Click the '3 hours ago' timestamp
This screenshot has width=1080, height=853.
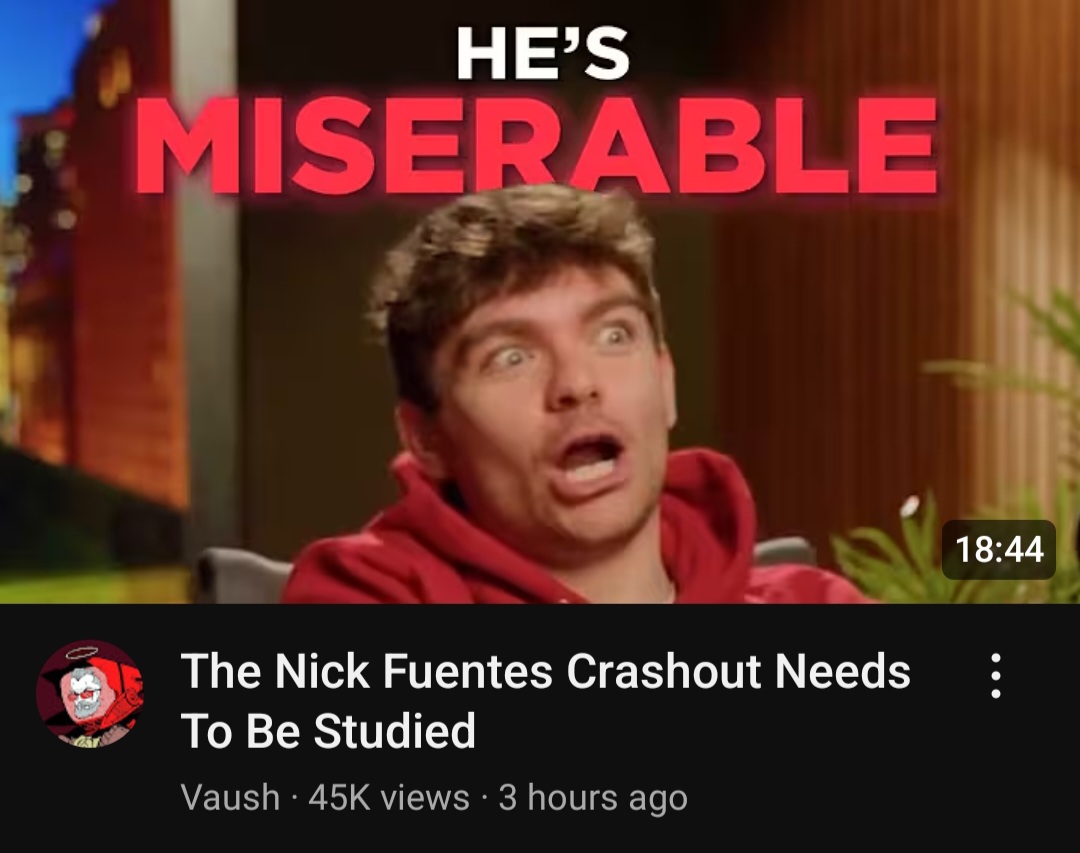click(x=592, y=798)
